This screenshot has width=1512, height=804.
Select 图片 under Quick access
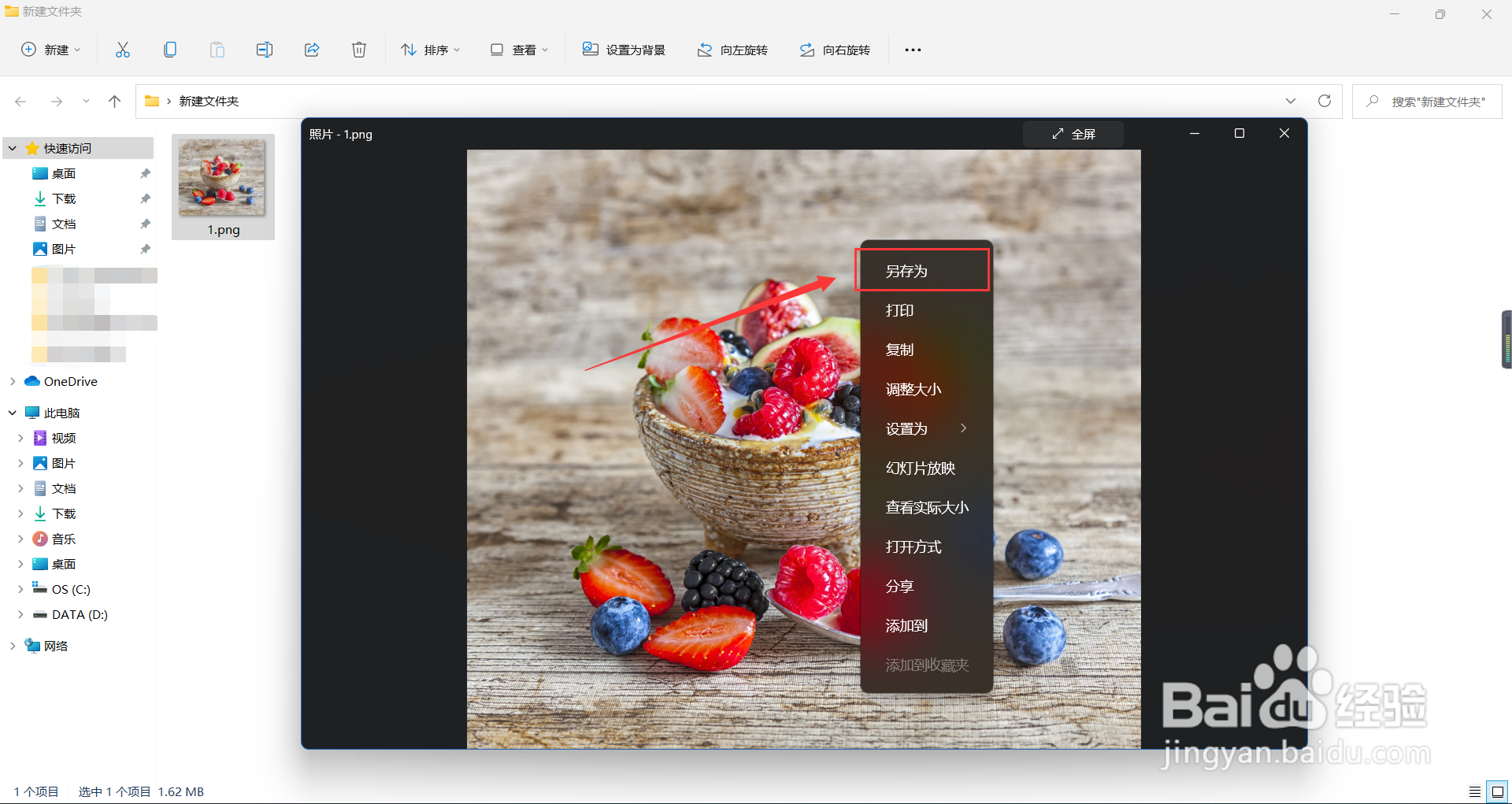coord(63,249)
